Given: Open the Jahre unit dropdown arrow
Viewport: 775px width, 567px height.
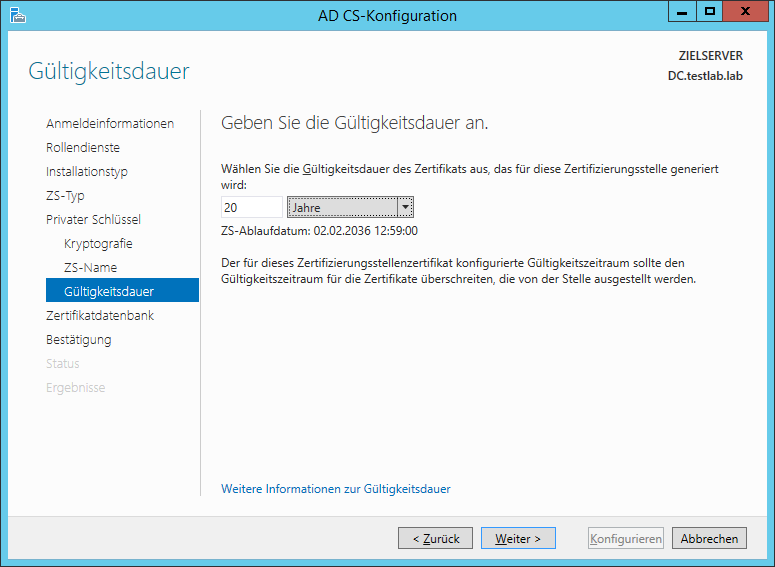Looking at the screenshot, I should tap(405, 207).
